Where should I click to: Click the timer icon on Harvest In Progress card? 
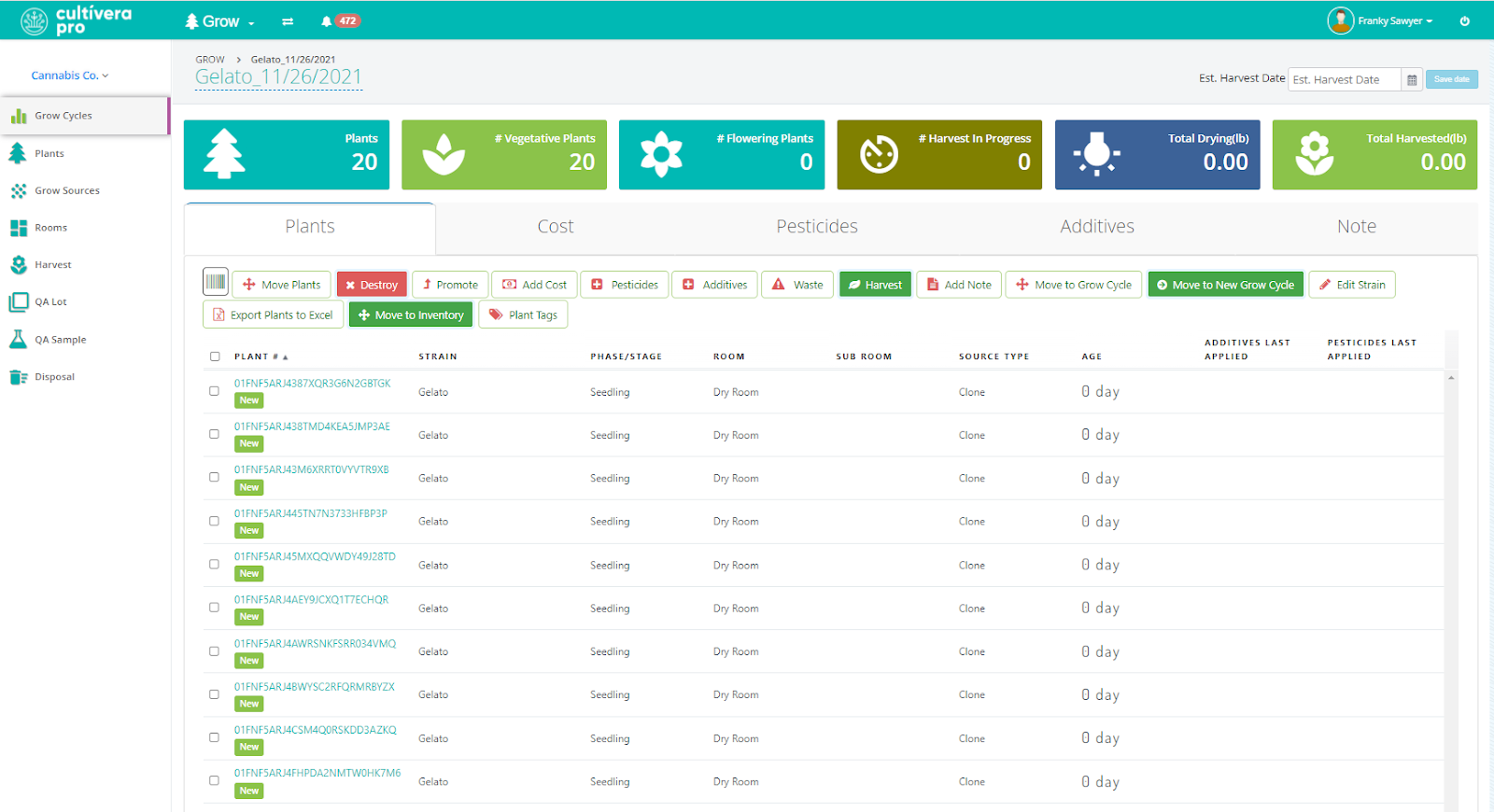pos(879,155)
